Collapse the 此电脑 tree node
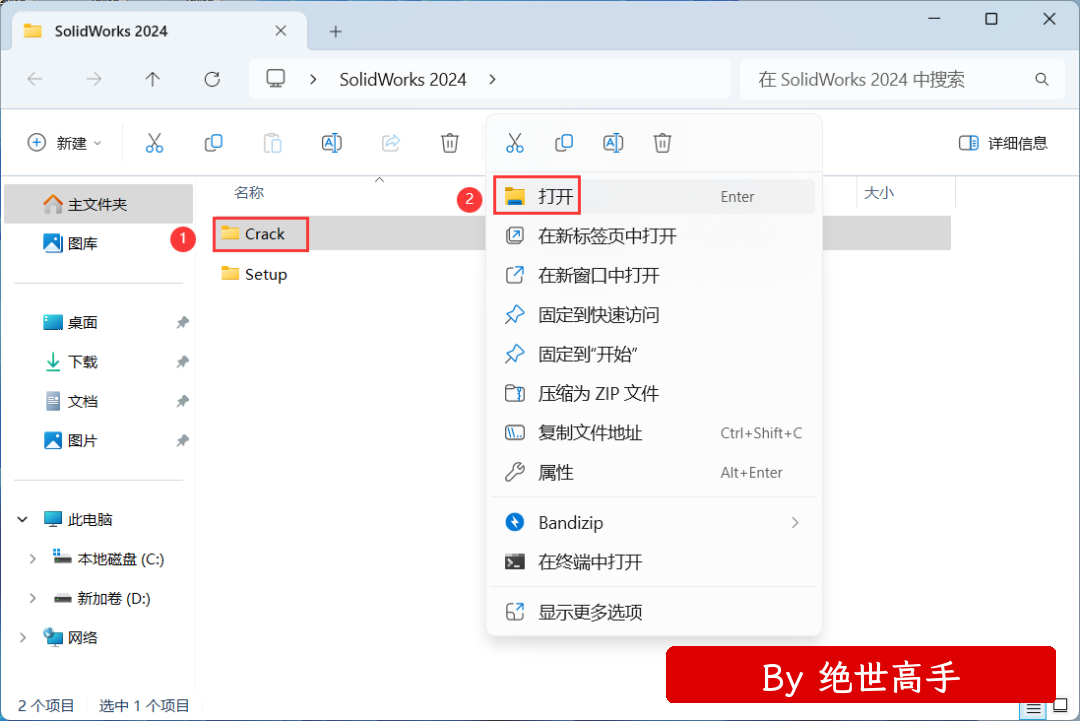 [x=23, y=520]
